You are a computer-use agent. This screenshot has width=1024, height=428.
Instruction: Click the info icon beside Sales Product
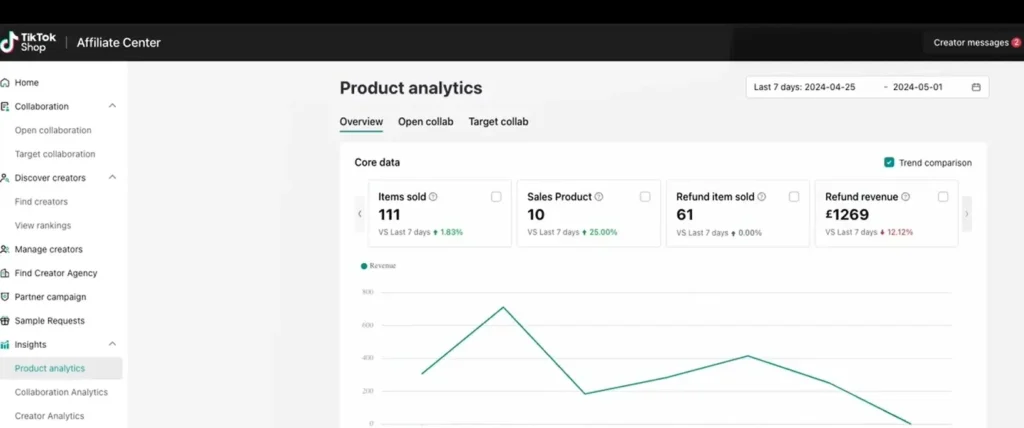[x=601, y=197]
